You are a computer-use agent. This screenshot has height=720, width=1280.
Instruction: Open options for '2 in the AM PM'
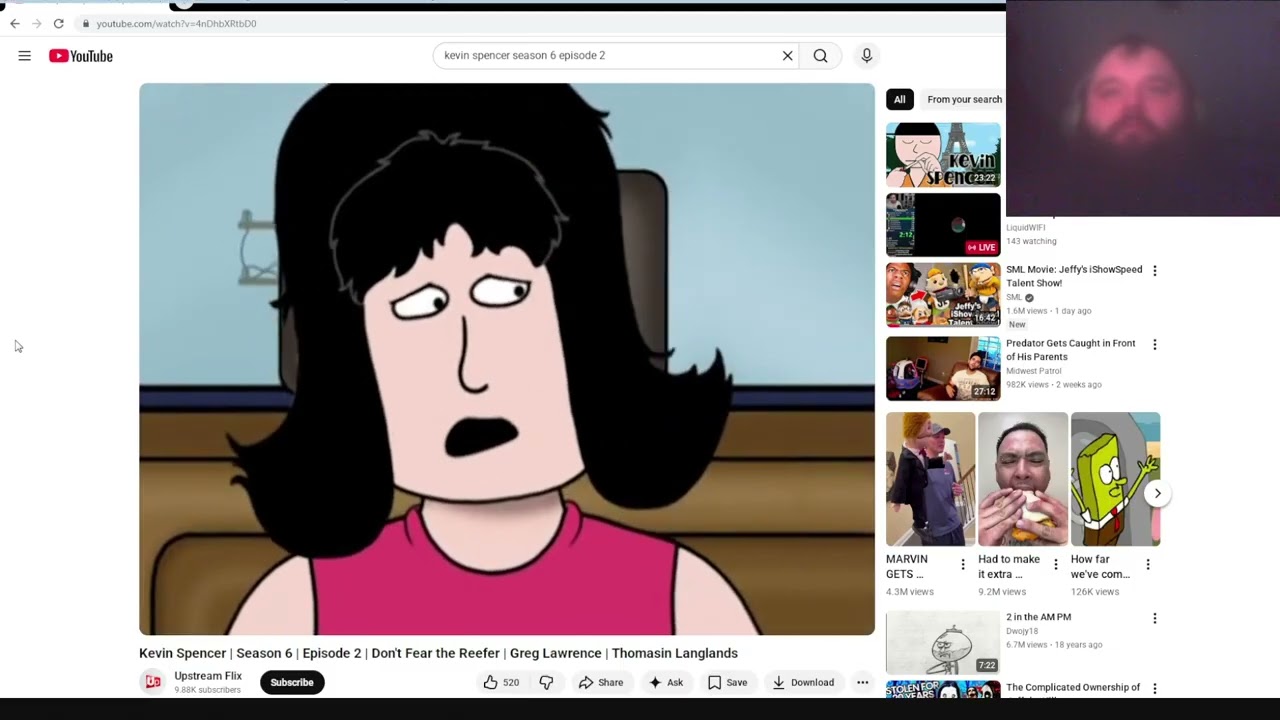click(x=1155, y=619)
